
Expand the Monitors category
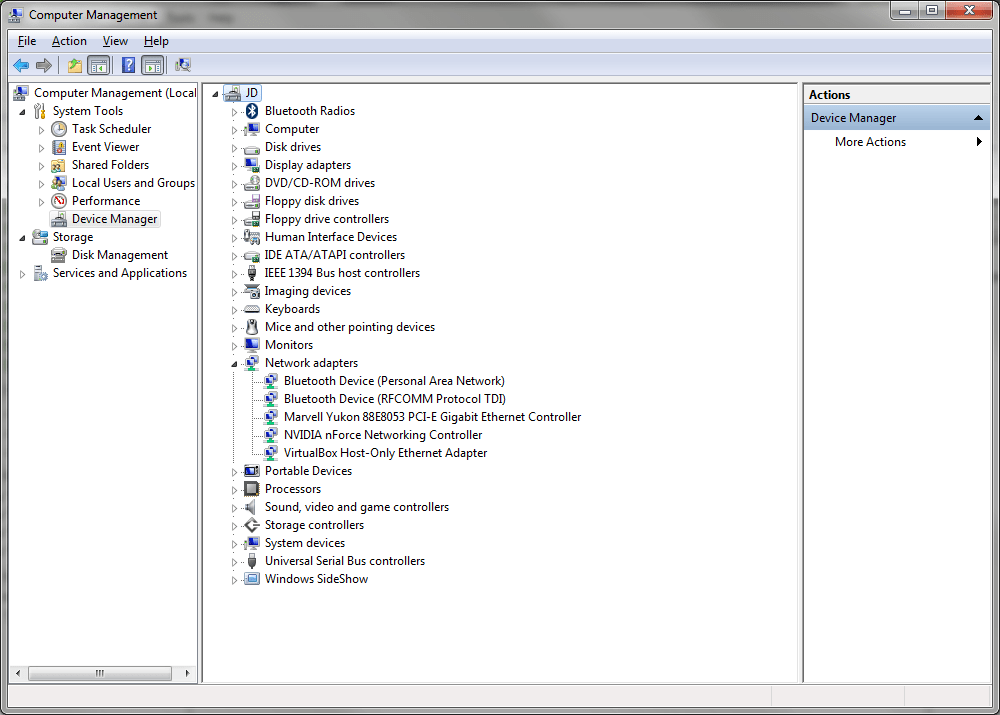point(234,346)
